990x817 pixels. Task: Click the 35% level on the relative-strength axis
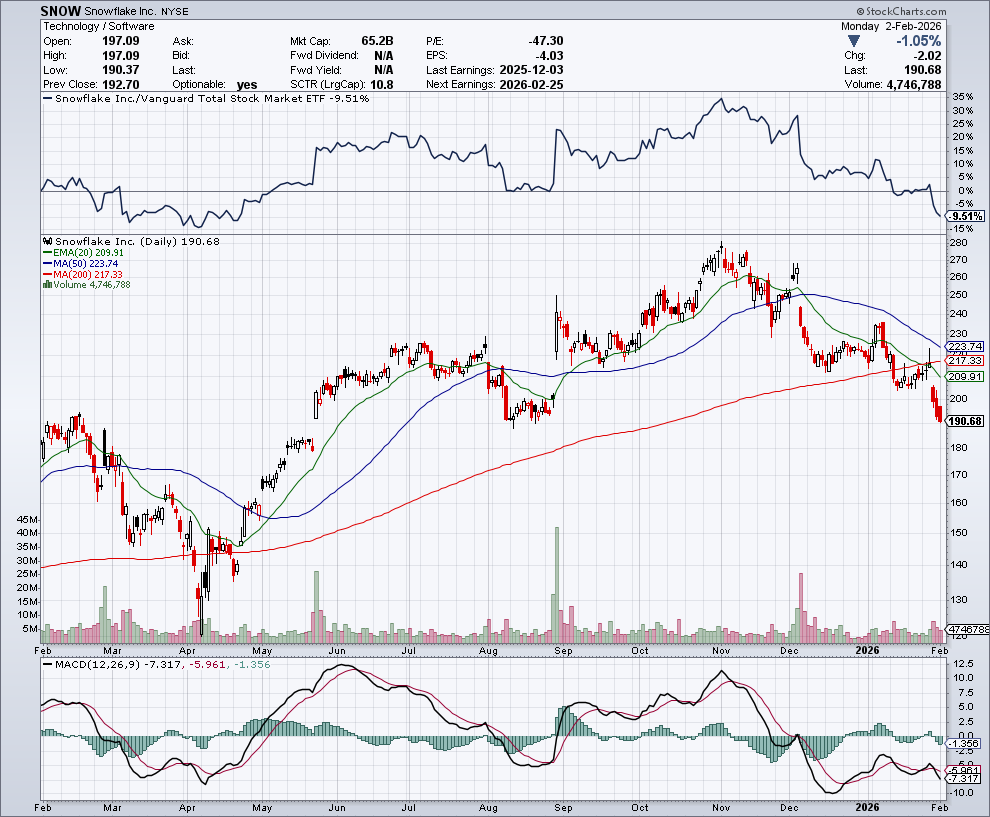coord(962,97)
